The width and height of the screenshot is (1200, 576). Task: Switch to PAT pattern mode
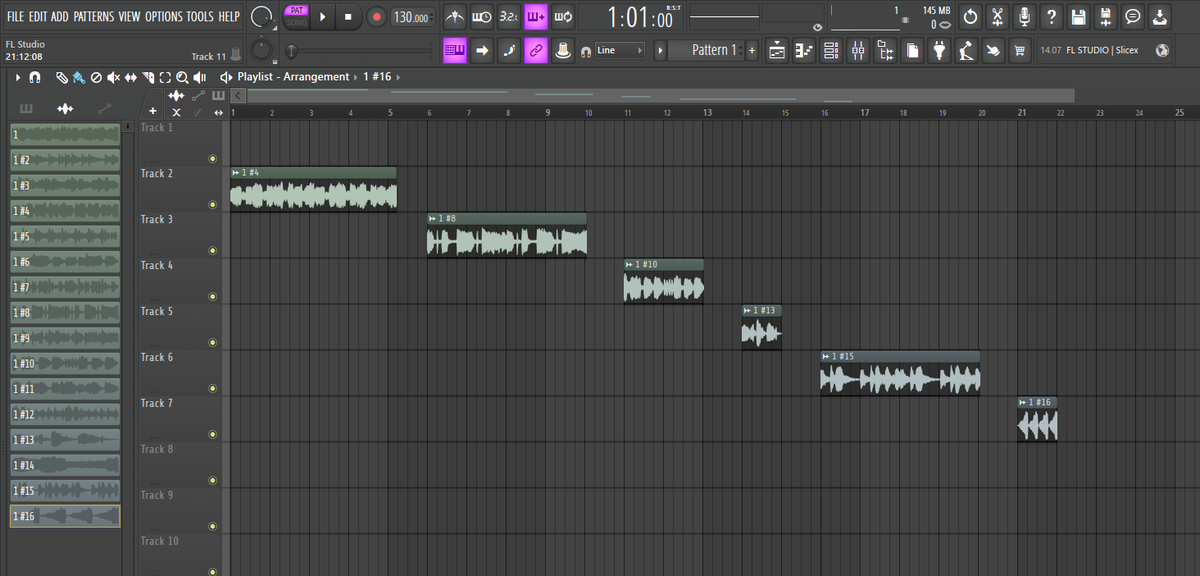(x=297, y=11)
